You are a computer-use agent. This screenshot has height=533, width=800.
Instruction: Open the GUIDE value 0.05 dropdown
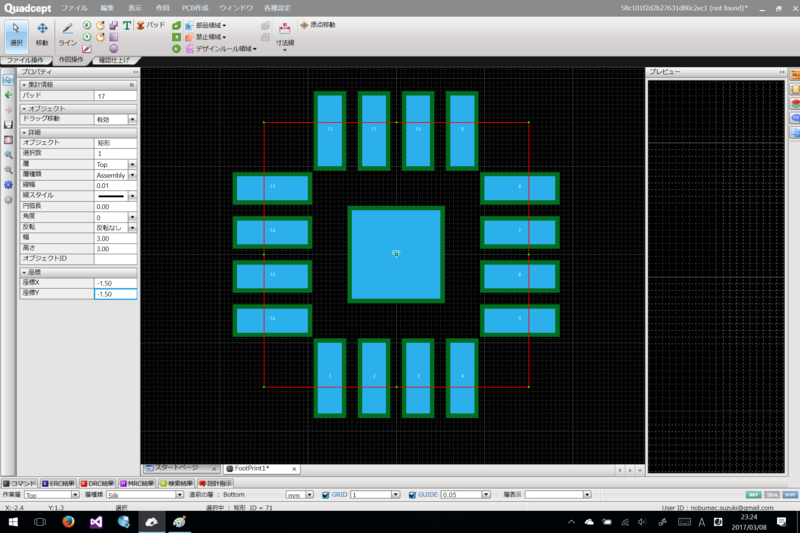486,495
